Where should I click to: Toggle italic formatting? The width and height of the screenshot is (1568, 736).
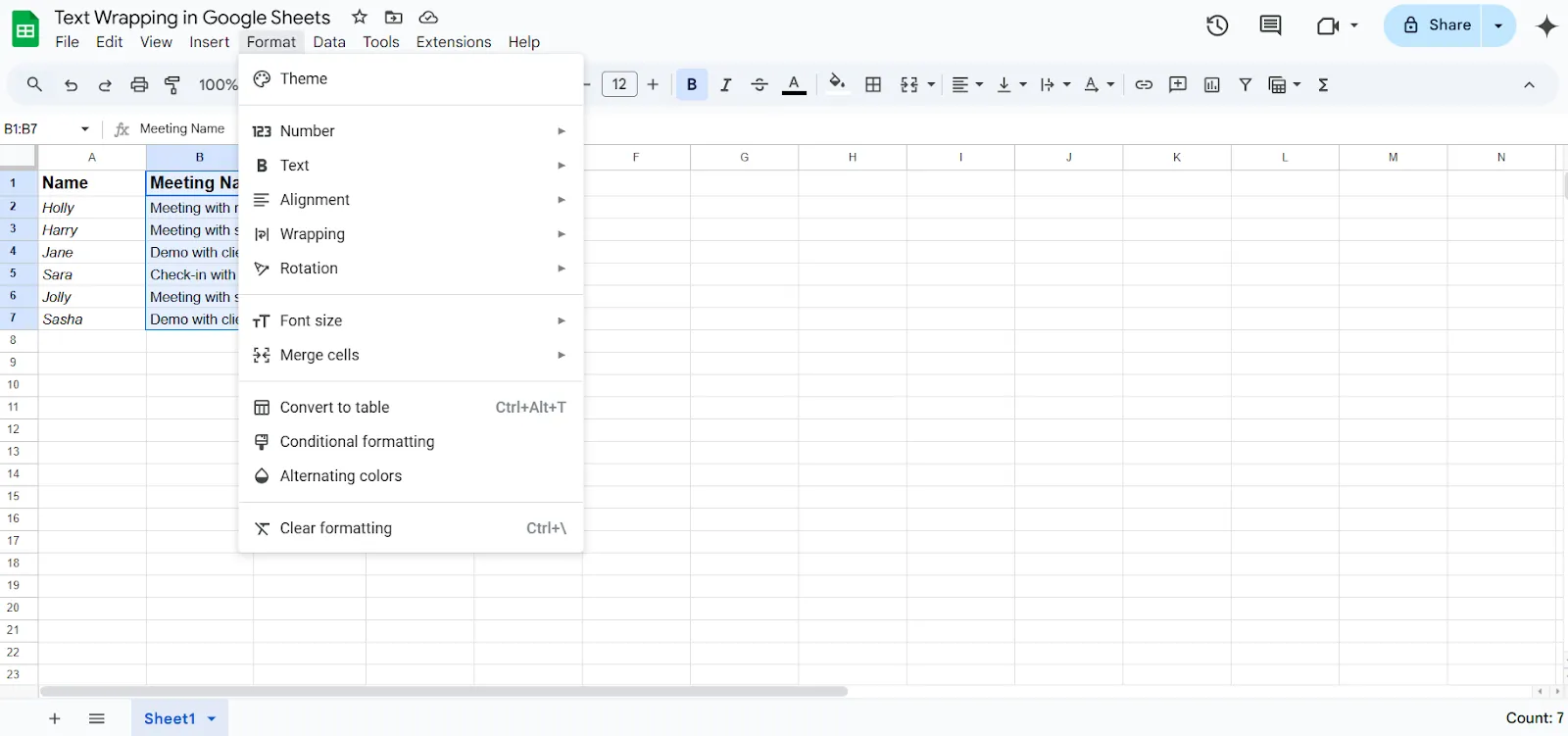[x=725, y=85]
